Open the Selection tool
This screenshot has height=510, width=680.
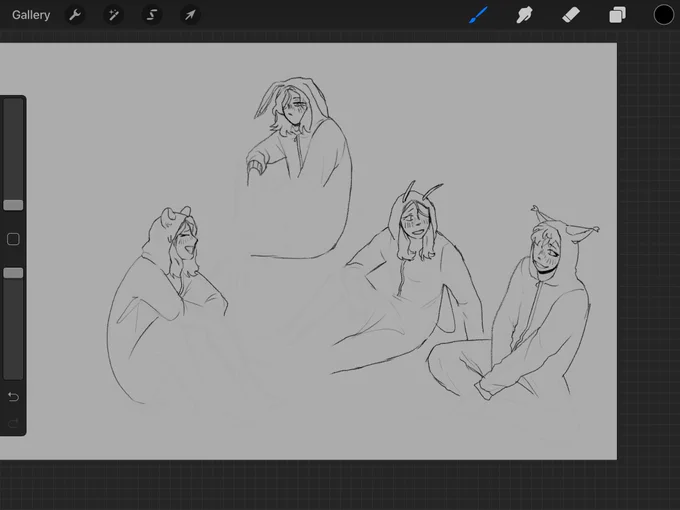[152, 15]
